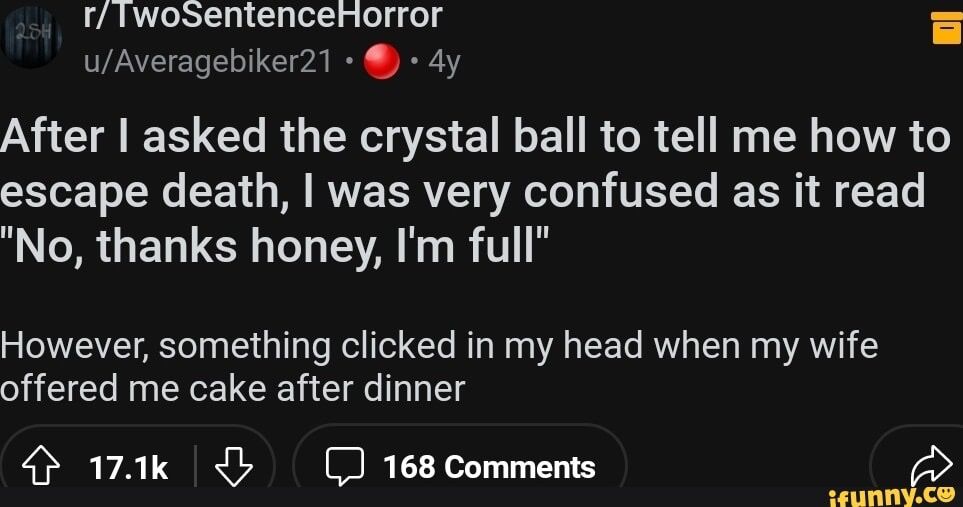Click the ifunny watermark text

click(878, 493)
